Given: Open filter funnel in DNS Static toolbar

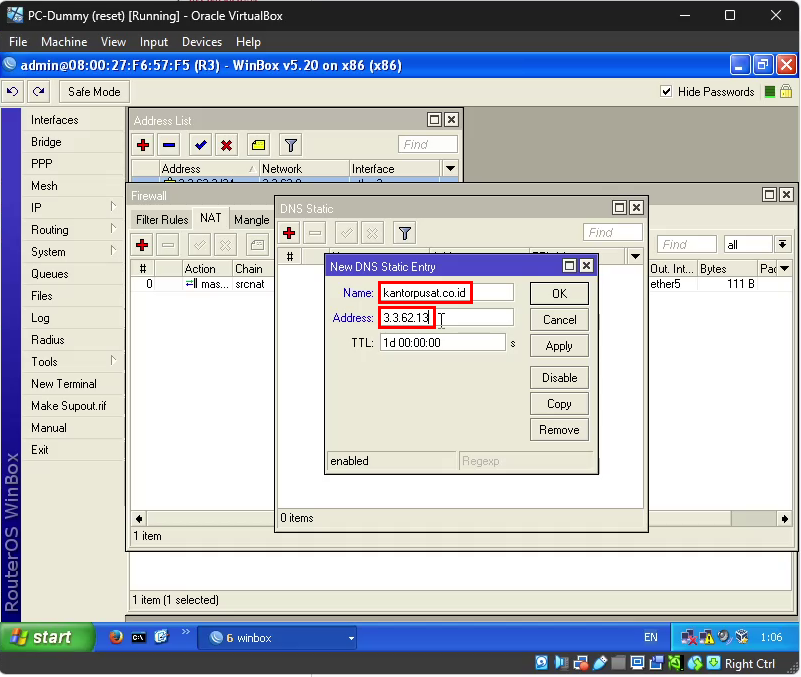Looking at the screenshot, I should tap(404, 233).
